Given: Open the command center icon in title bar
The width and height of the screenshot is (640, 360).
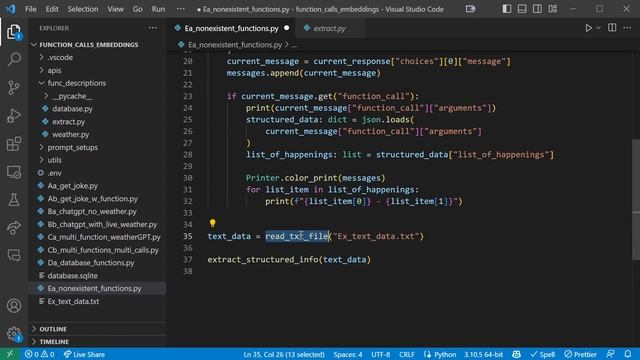Looking at the screenshot, I should [470, 9].
